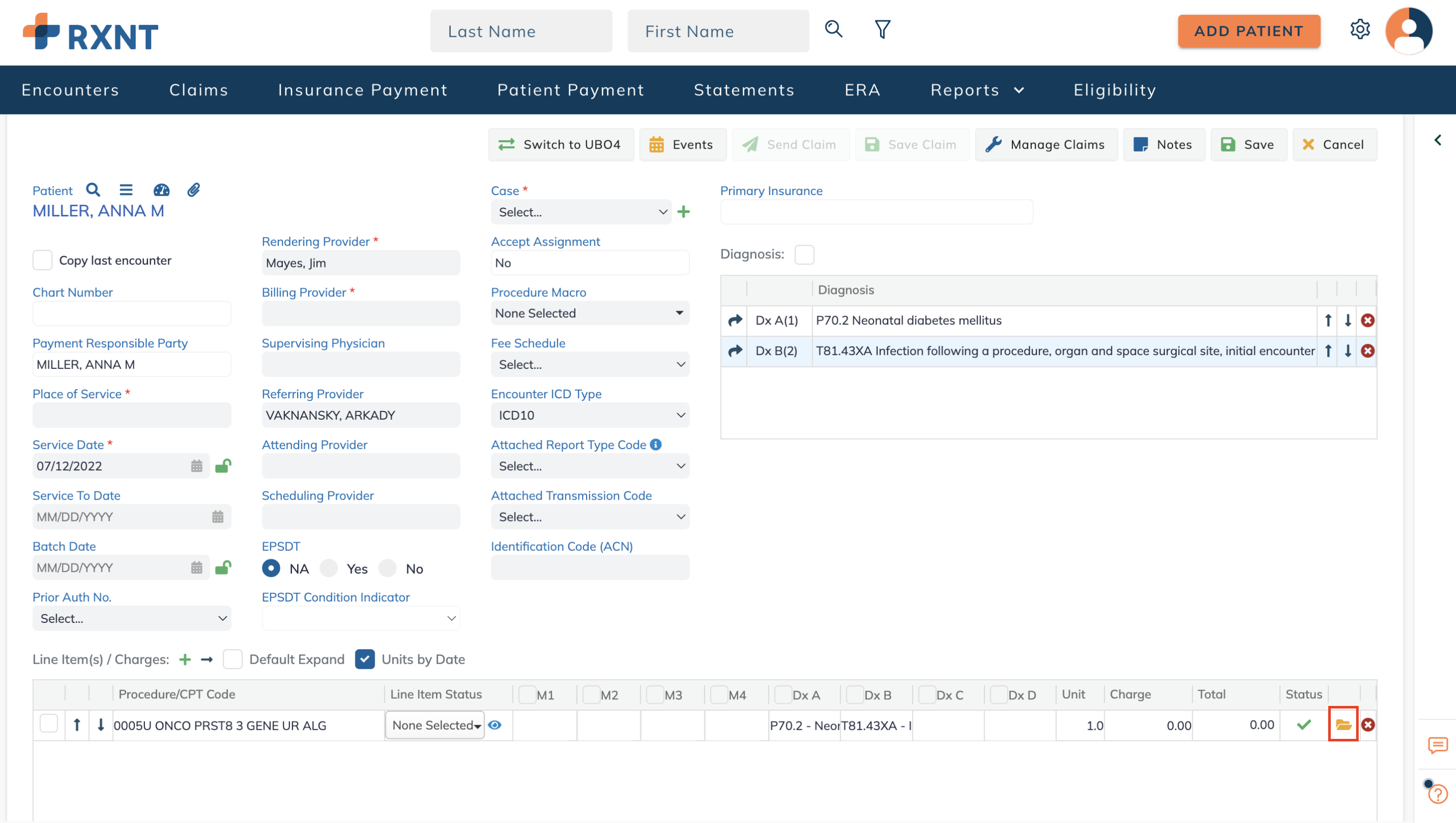This screenshot has width=1456, height=823.
Task: Open the Statements menu
Action: point(744,90)
